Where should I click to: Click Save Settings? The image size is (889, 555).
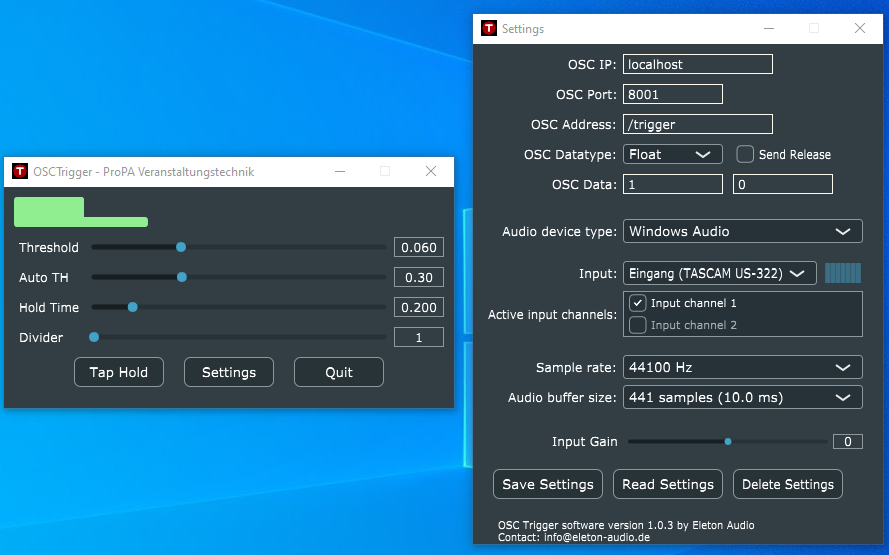[x=548, y=484]
